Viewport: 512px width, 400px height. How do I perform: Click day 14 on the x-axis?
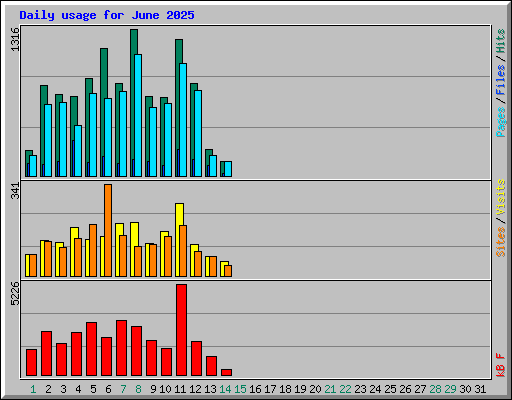225,389
